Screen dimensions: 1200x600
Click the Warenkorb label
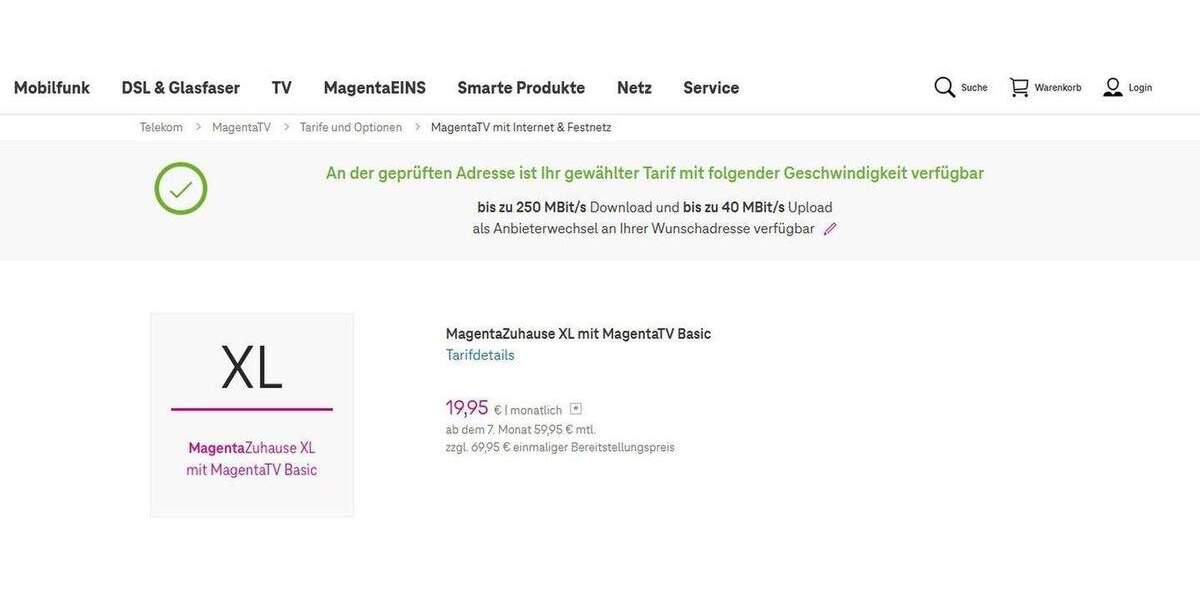1058,88
